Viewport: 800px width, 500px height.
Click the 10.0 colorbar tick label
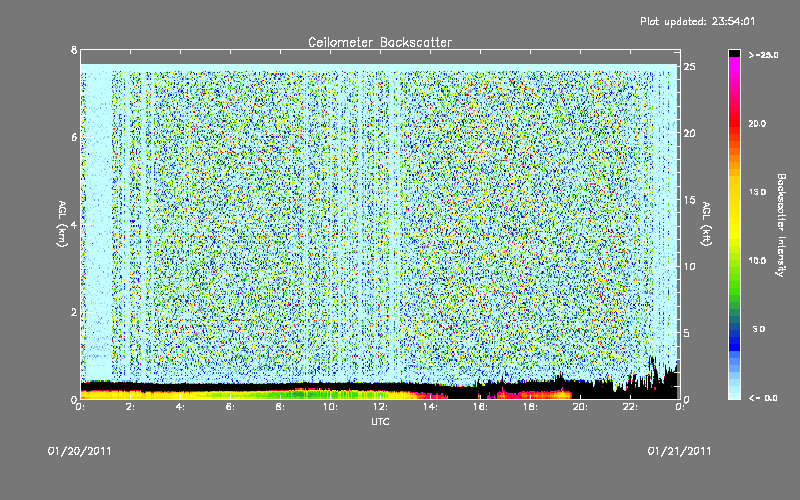point(758,261)
